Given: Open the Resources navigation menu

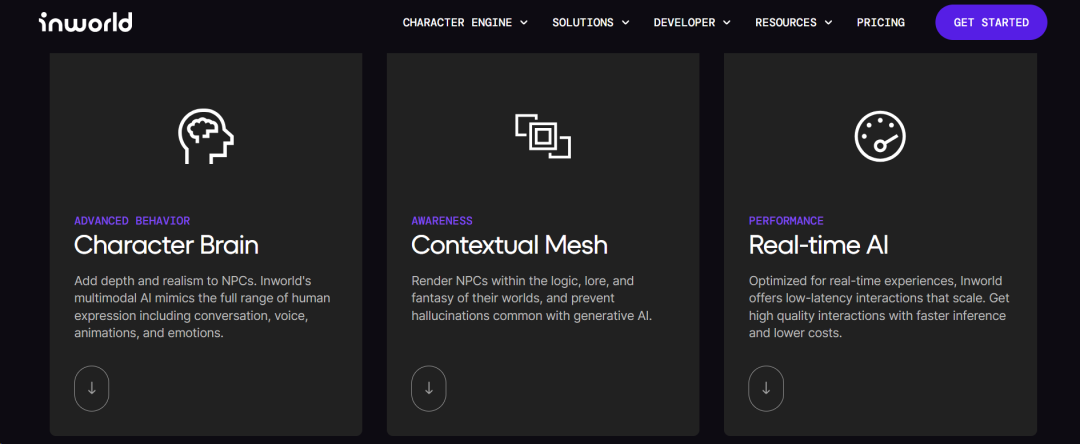Looking at the screenshot, I should pyautogui.click(x=795, y=22).
